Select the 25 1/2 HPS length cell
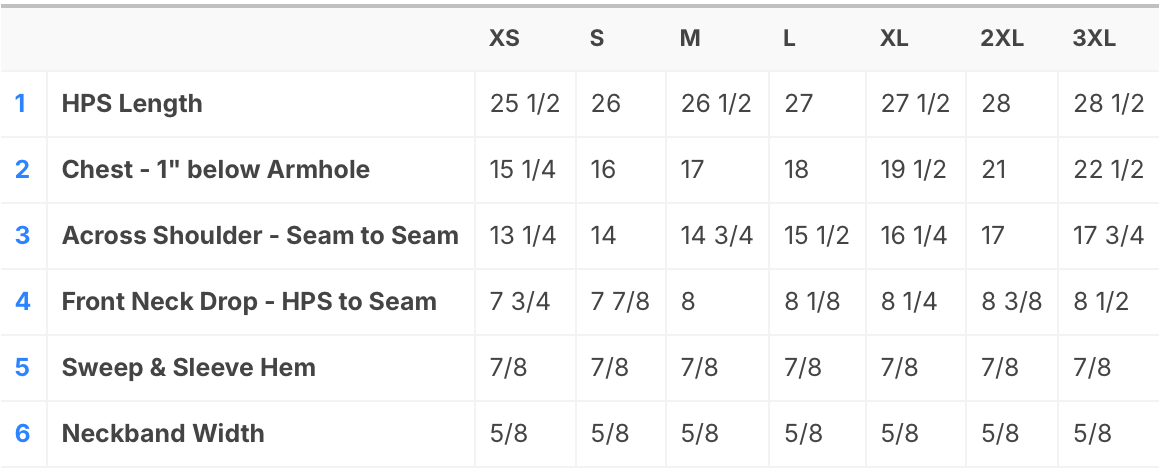Image resolution: width=1162 pixels, height=474 pixels. 525,104
